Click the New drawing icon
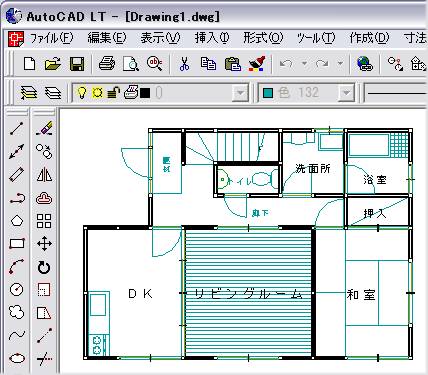The width and height of the screenshot is (428, 375). click(x=30, y=63)
